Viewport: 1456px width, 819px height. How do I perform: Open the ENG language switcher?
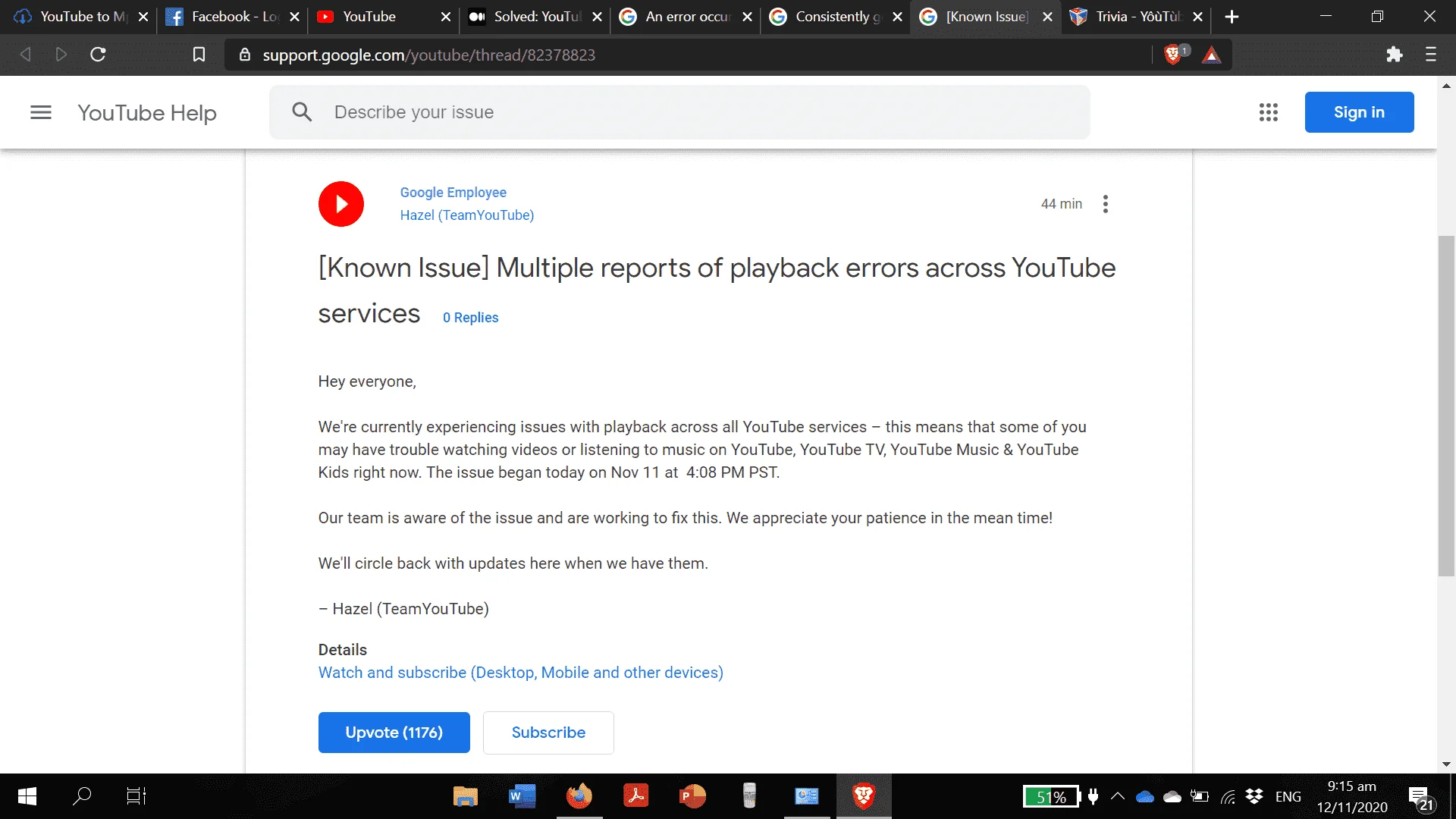pos(1288,796)
